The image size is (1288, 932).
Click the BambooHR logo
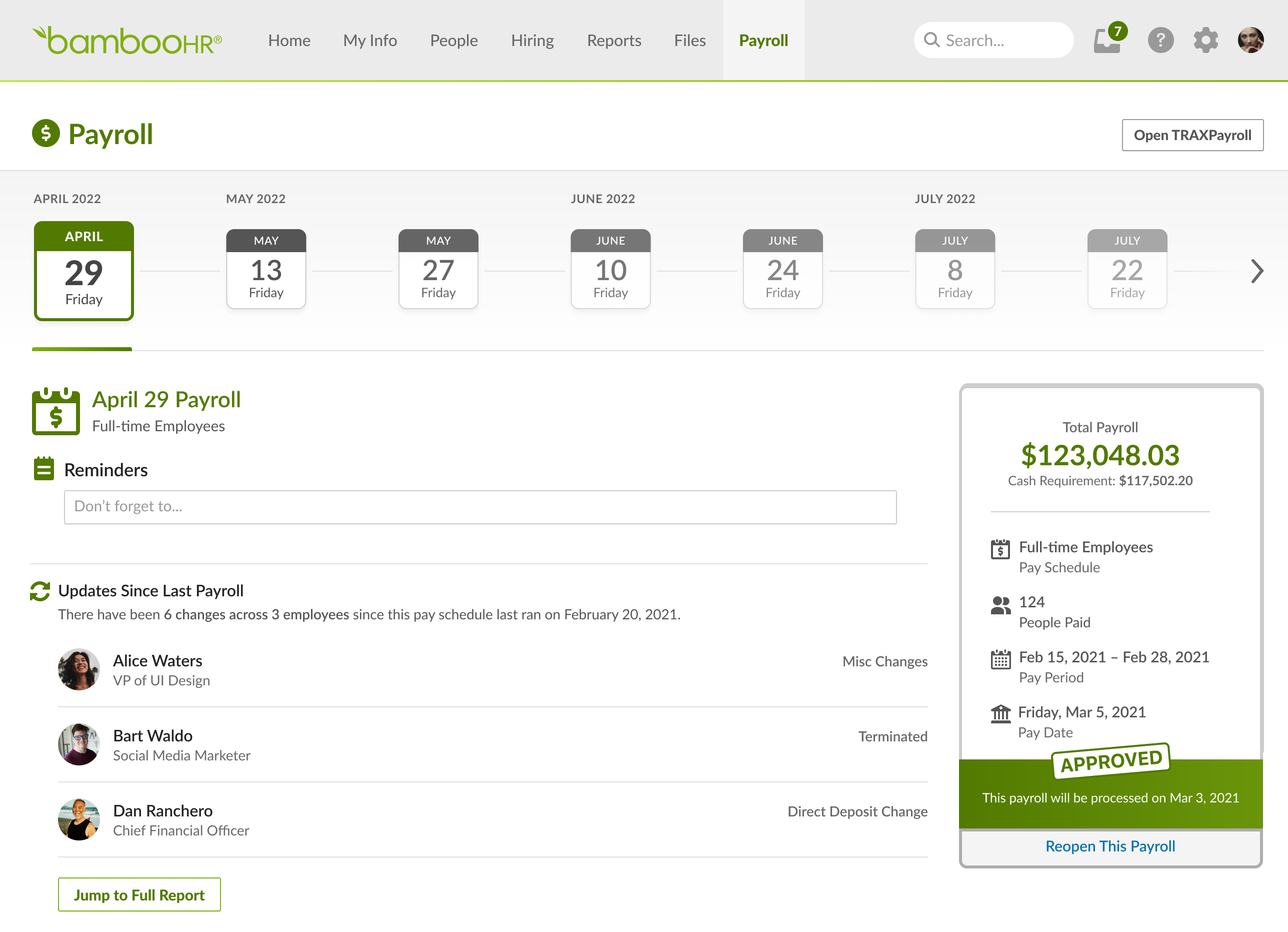(127, 41)
